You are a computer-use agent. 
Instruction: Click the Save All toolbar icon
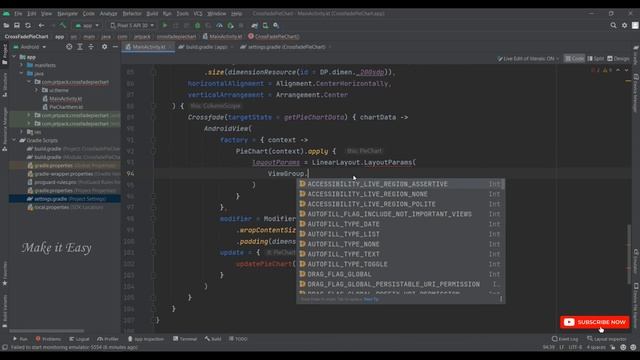coord(17,25)
